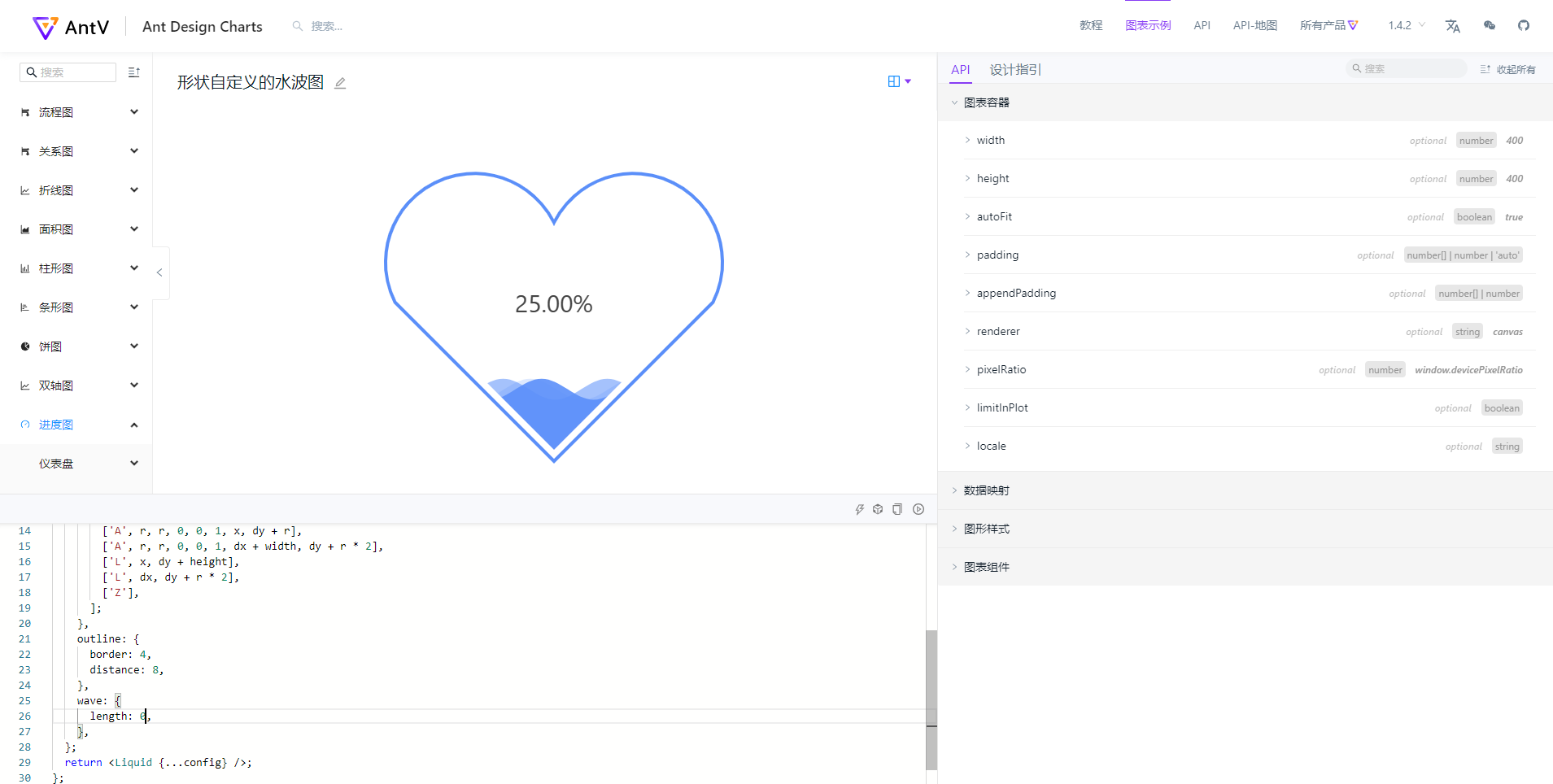Open the AntV GitHub repository

(x=1524, y=25)
